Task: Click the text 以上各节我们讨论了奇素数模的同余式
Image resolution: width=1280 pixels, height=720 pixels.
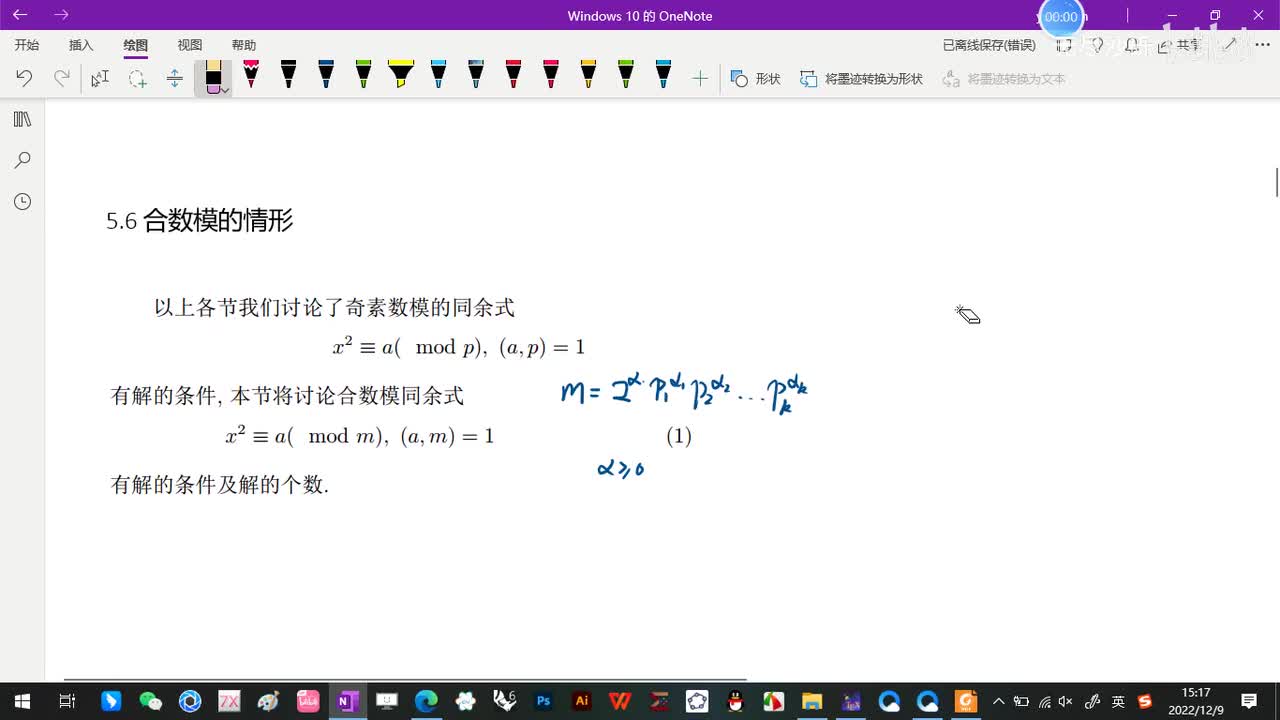Action: tap(334, 308)
